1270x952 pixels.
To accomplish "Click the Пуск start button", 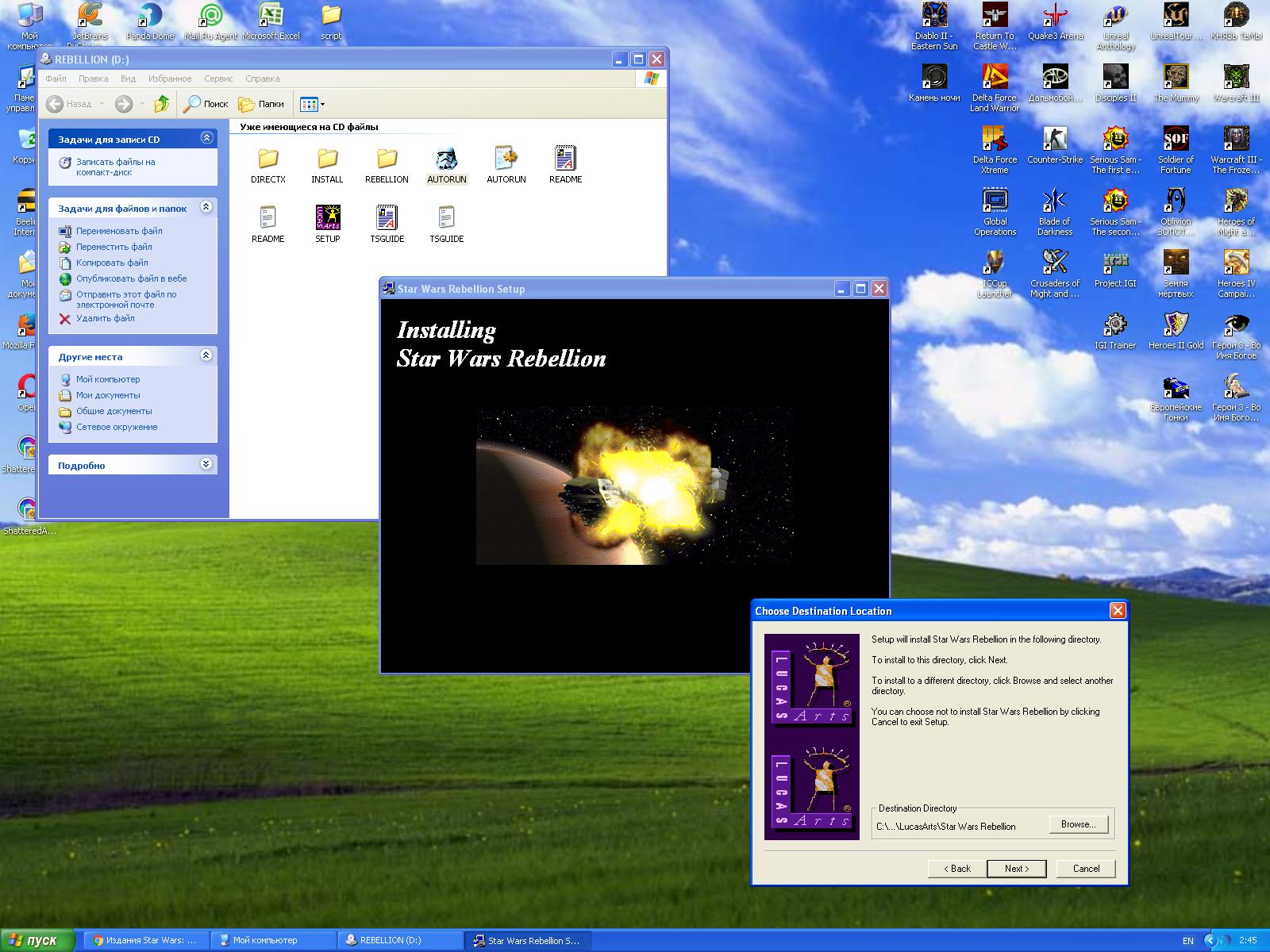I will tap(37, 940).
